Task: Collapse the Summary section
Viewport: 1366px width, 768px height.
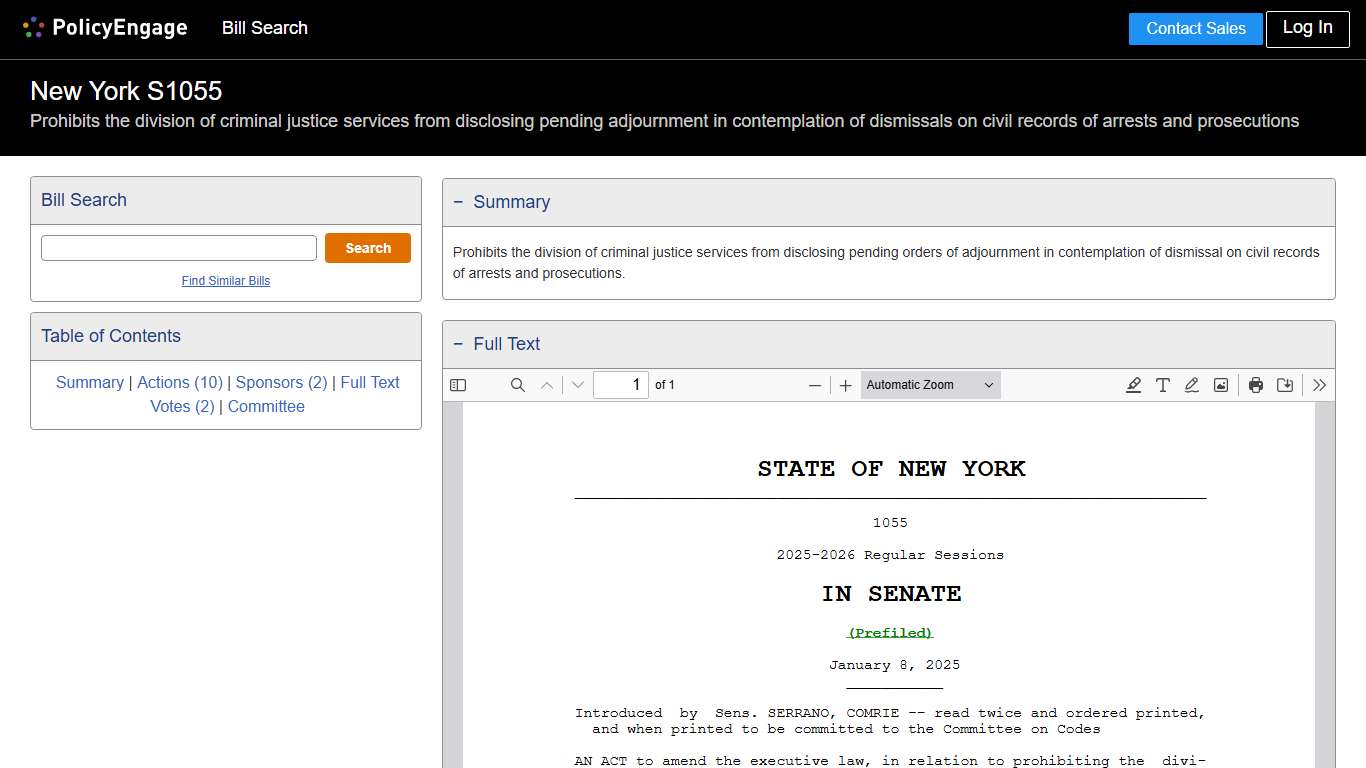Action: [x=459, y=202]
